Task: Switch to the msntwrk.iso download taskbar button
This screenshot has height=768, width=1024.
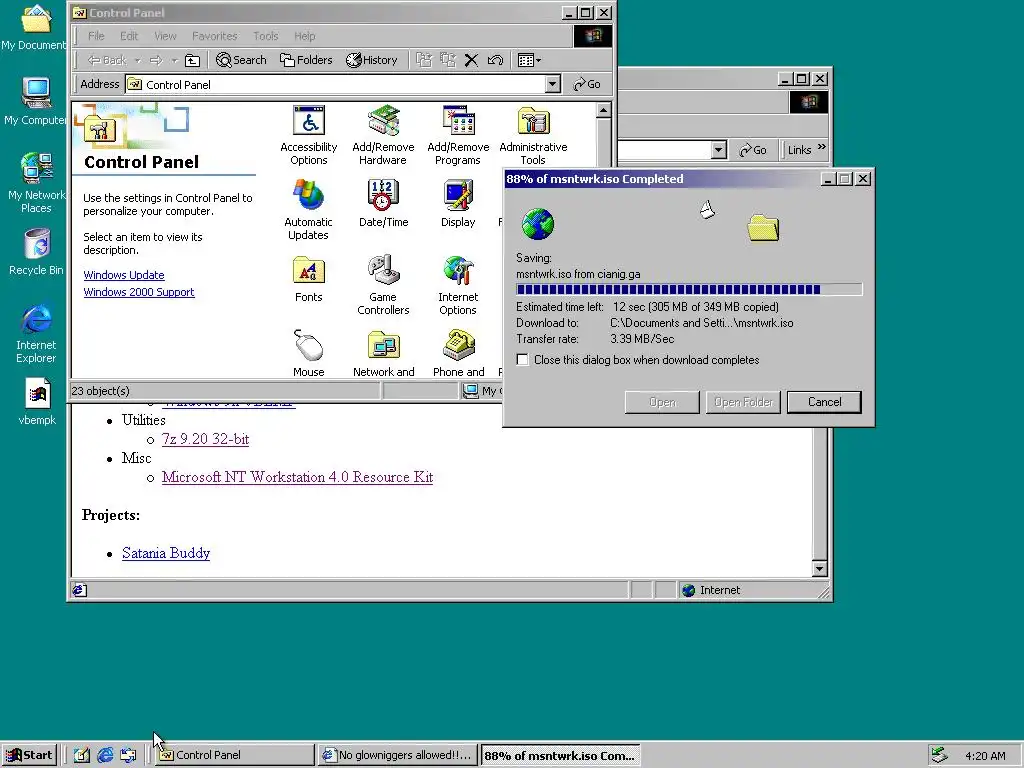Action: tap(560, 756)
